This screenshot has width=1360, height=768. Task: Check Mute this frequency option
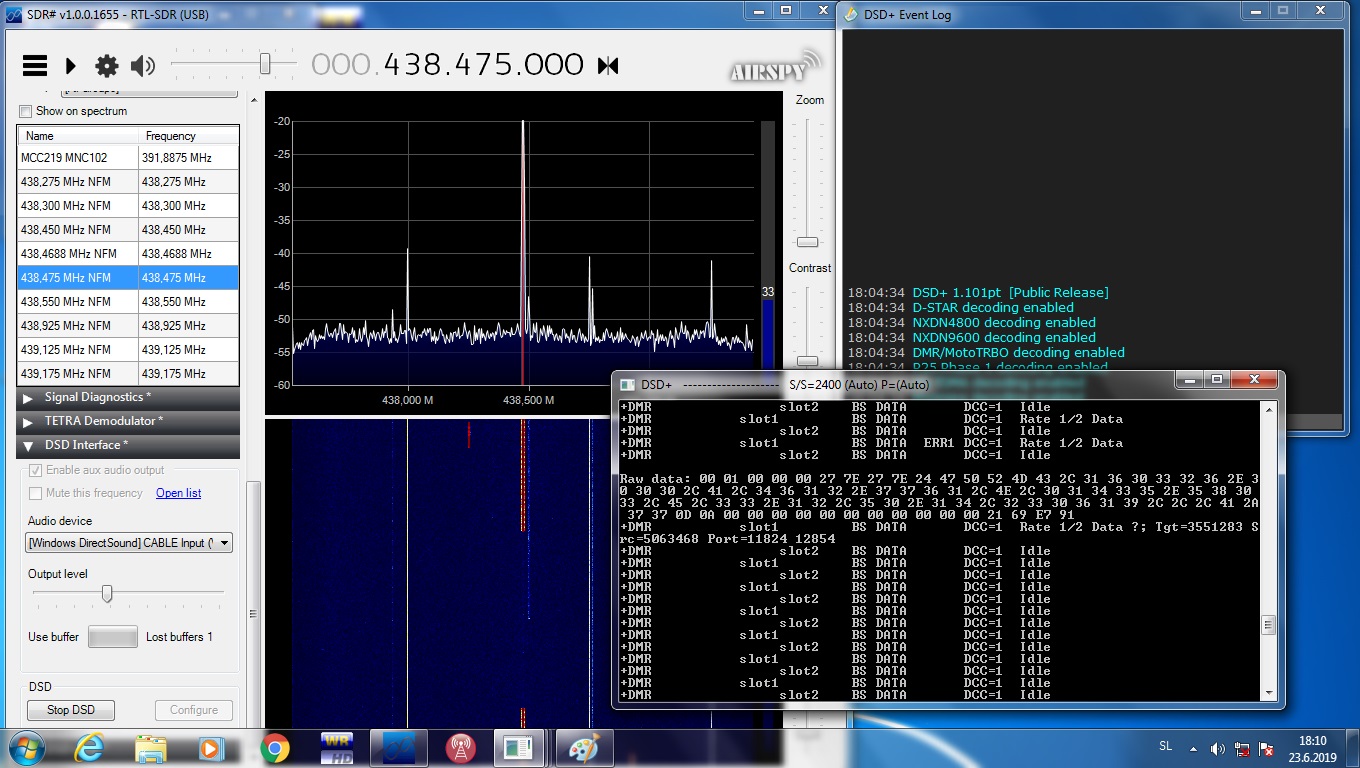36,493
